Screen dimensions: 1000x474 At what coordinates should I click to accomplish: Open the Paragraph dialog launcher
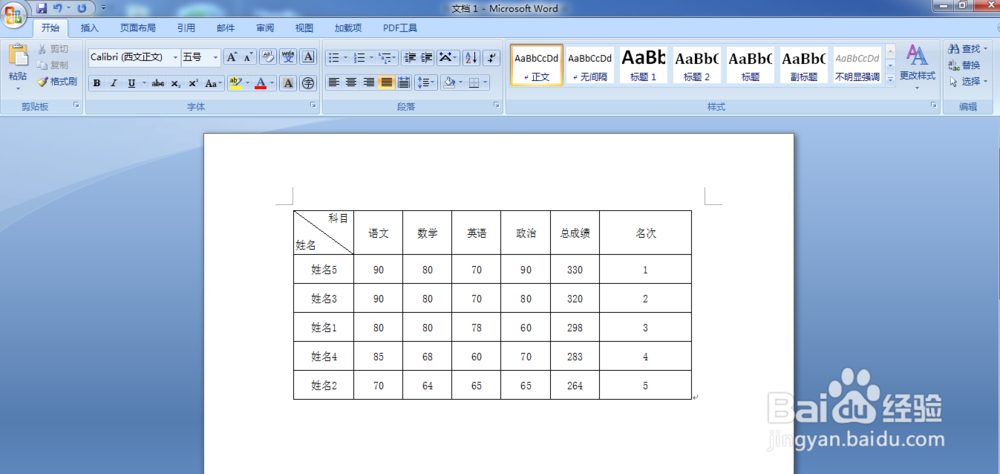(496, 104)
